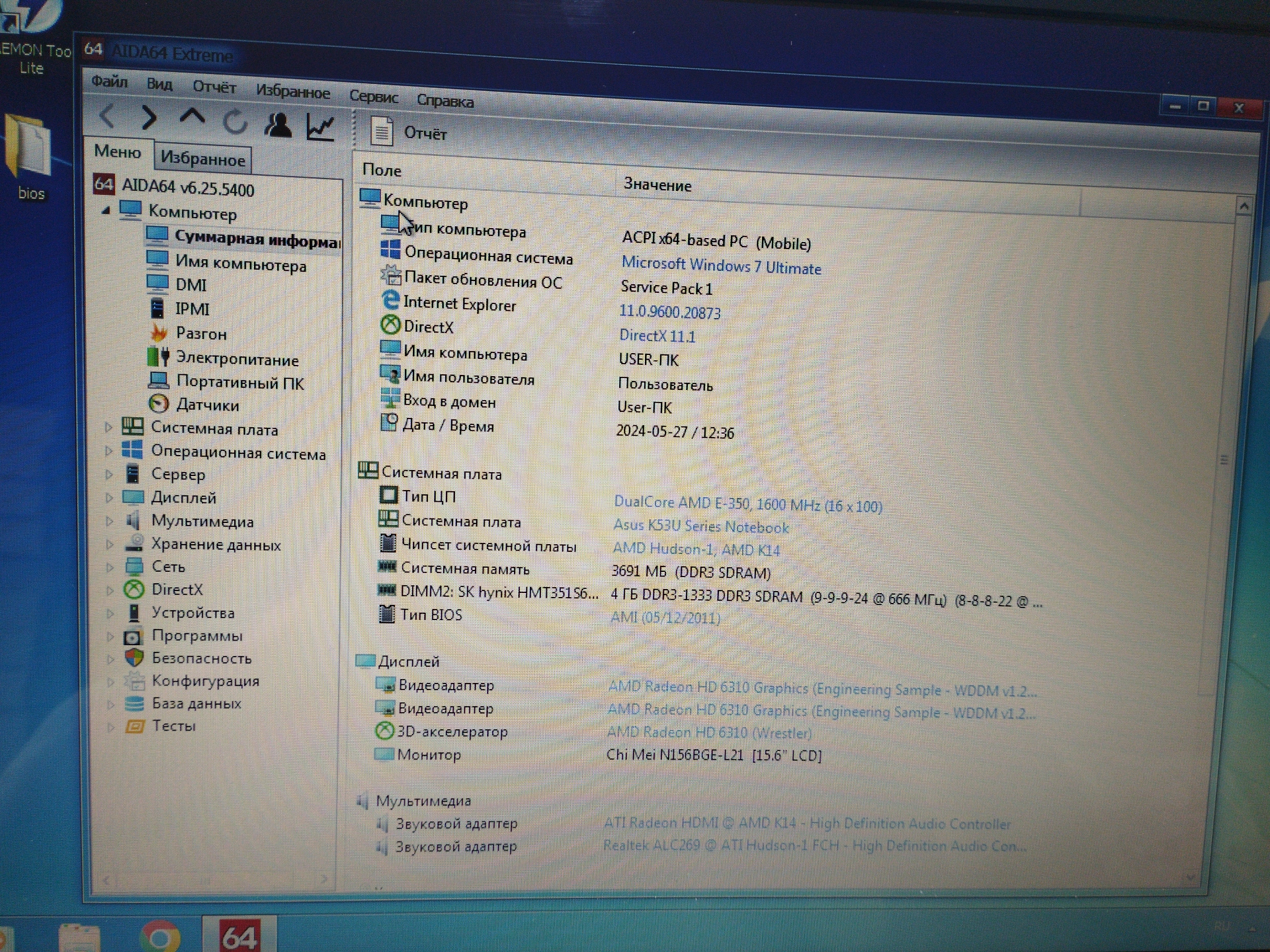Click the Up level arrow in toolbar
Viewport: 1270px width, 952px height.
192,118
